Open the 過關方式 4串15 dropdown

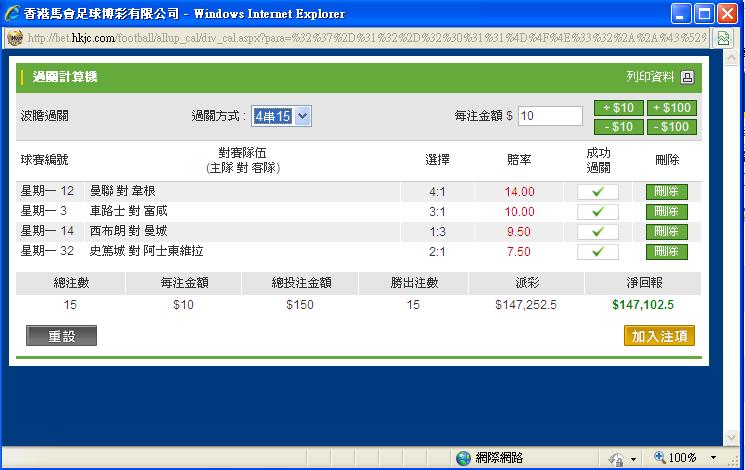(281, 116)
